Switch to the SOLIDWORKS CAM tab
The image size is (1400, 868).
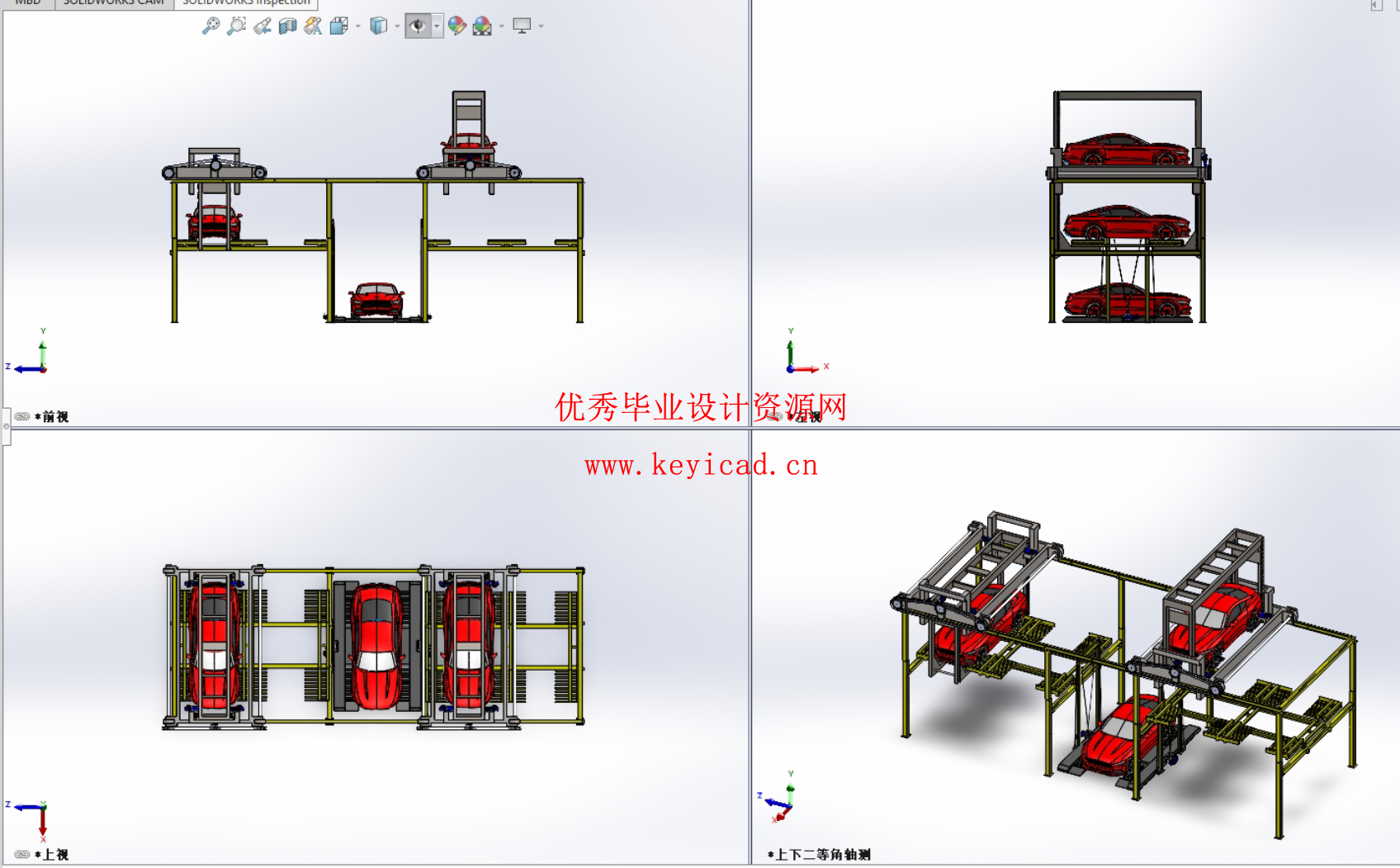point(114,3)
